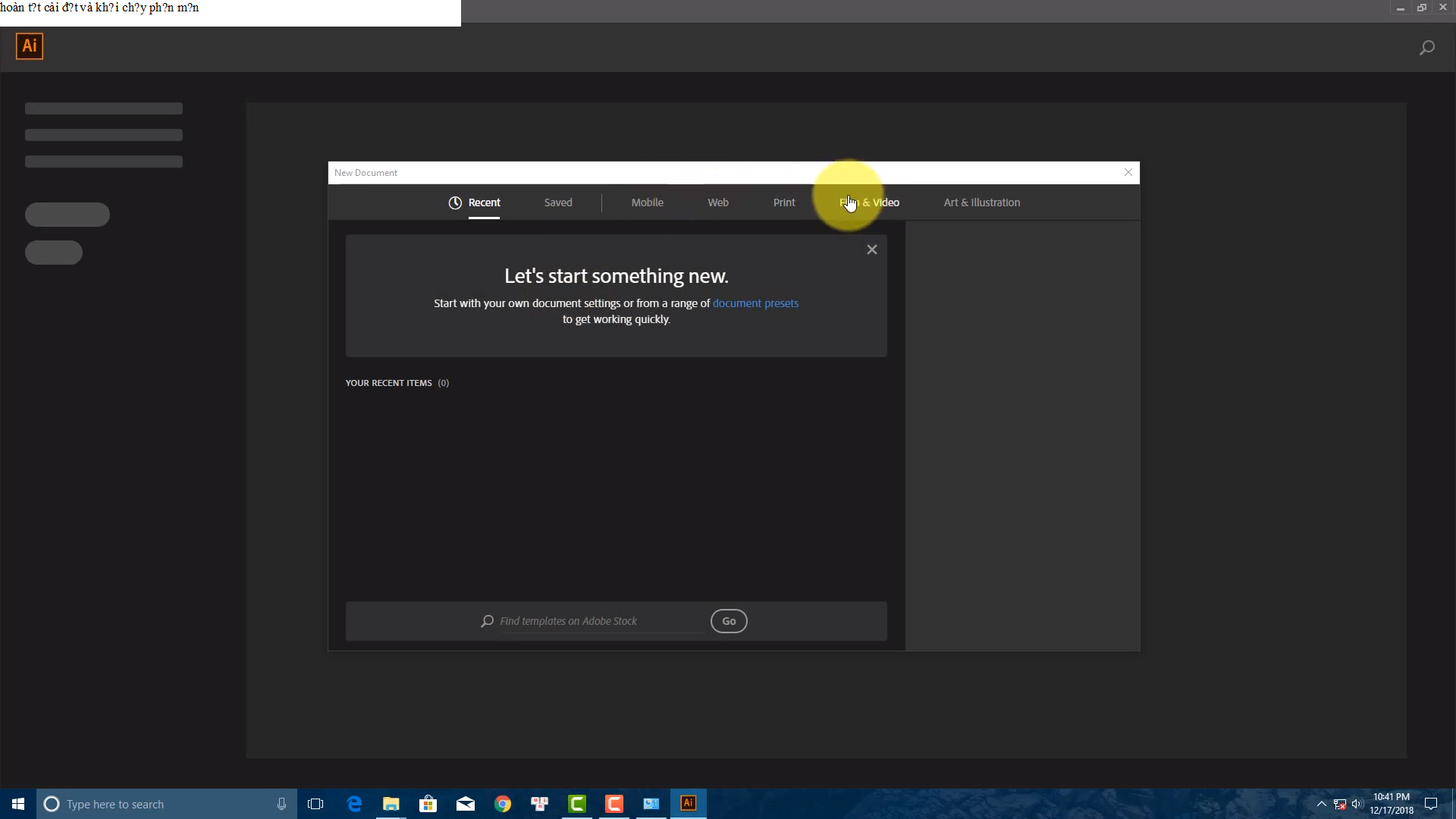Select the Mobile presets tab
The image size is (1456, 819).
coord(647,202)
